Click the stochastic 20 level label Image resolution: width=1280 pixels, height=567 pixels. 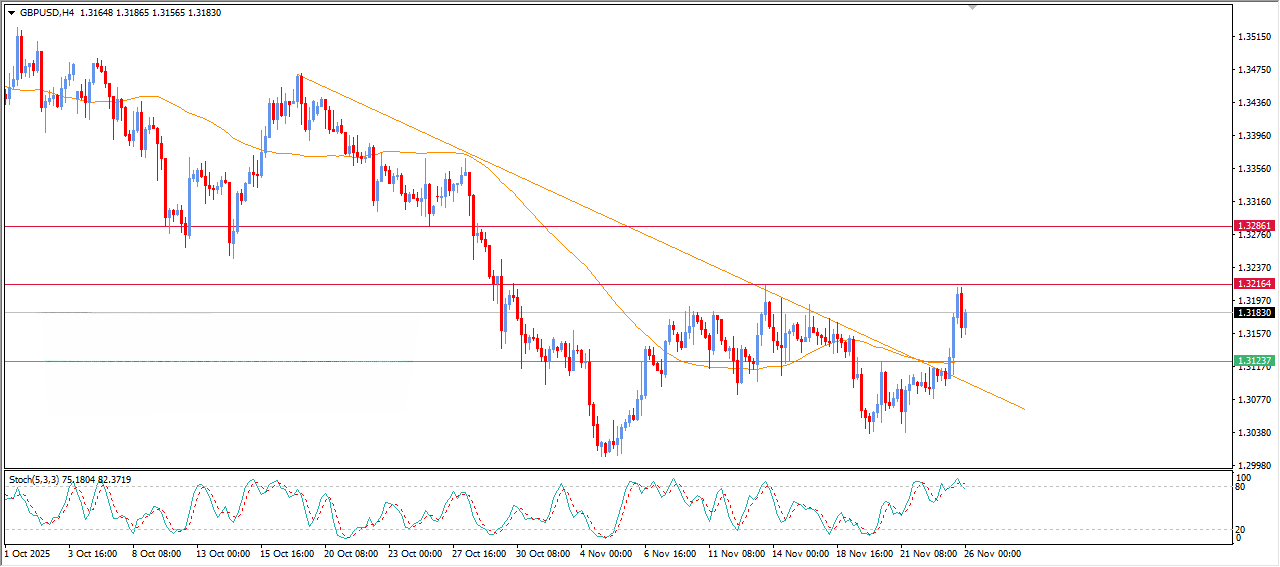pos(1242,529)
